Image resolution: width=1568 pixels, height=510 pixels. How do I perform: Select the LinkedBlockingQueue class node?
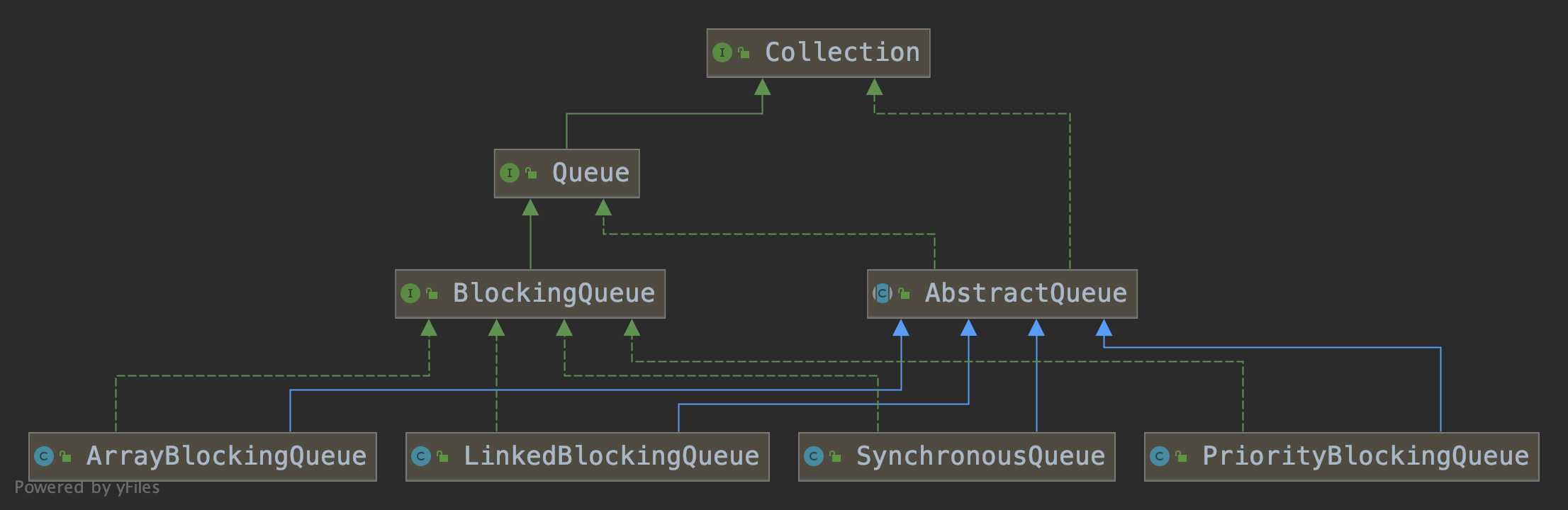[588, 457]
